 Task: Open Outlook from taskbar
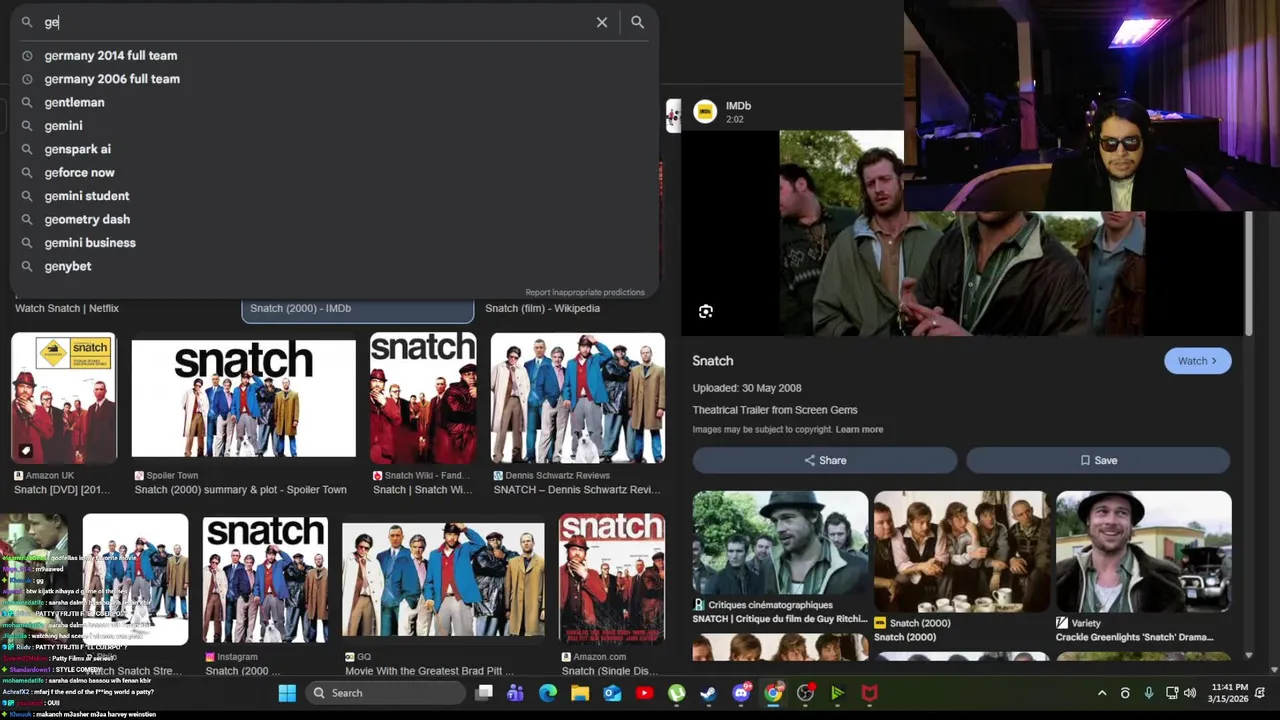(x=612, y=693)
